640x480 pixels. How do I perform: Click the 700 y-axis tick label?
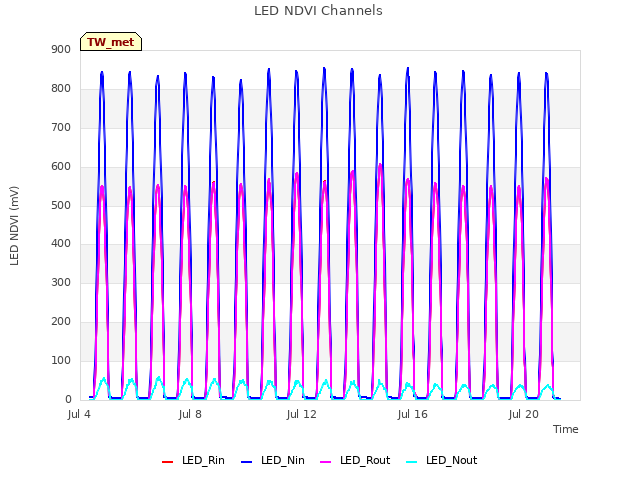61,127
